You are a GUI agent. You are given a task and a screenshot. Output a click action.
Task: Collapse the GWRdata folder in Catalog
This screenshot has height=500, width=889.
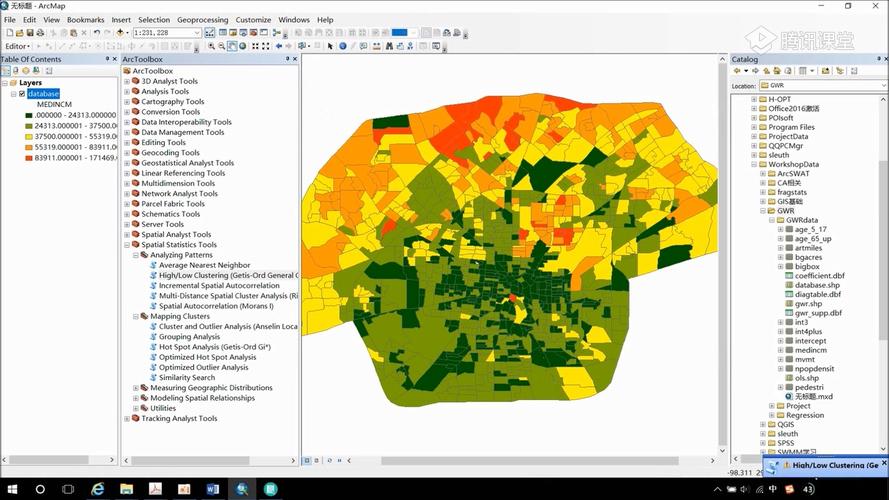tap(772, 220)
